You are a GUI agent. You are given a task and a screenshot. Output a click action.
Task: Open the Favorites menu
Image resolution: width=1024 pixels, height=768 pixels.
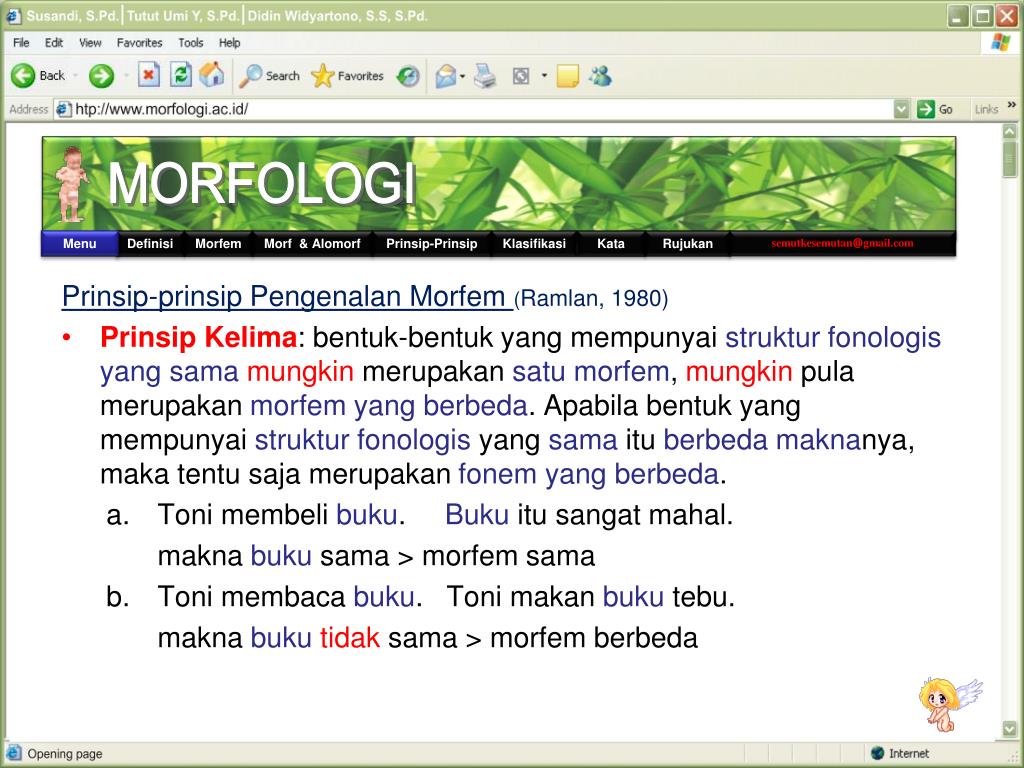tap(138, 43)
